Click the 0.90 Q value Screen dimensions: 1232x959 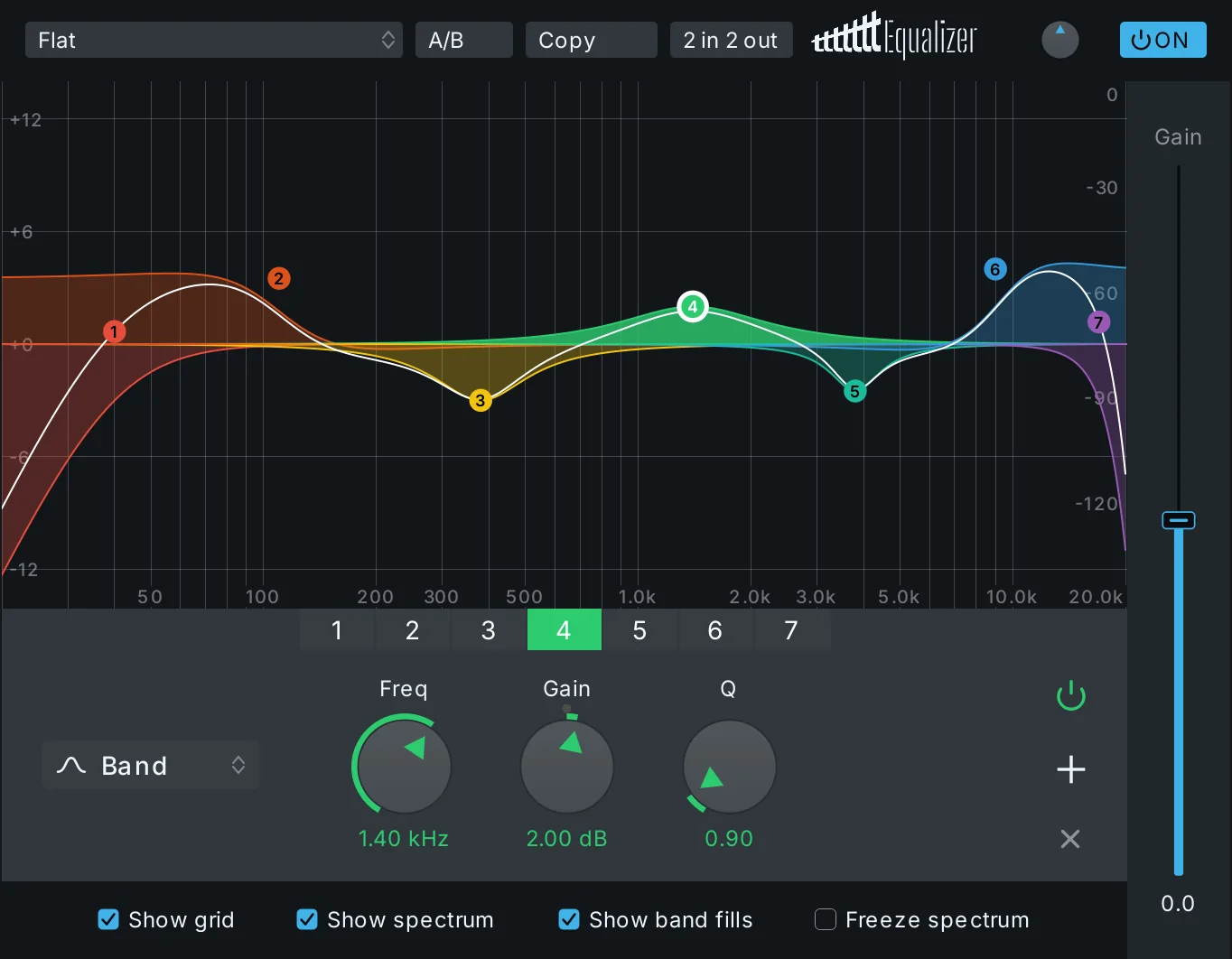729,839
